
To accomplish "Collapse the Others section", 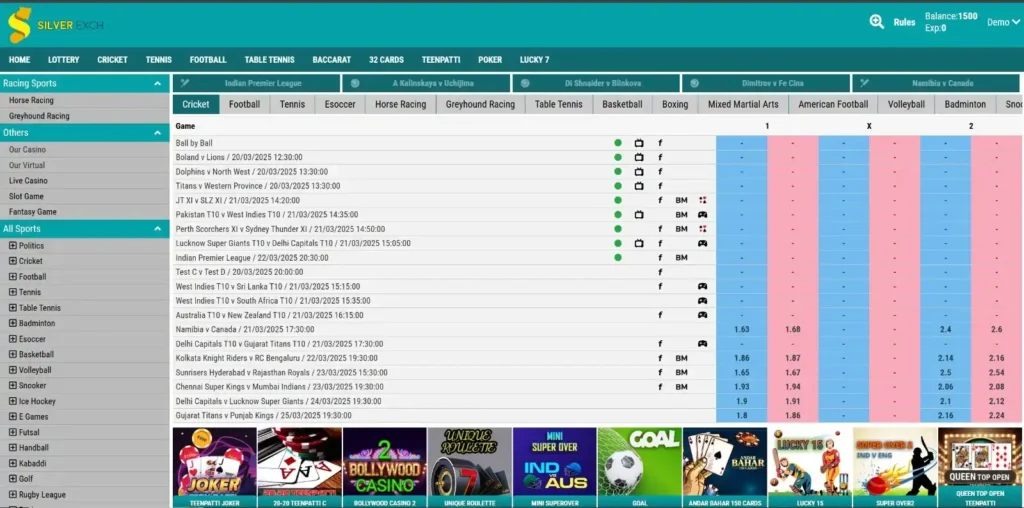I will click(x=157, y=133).
